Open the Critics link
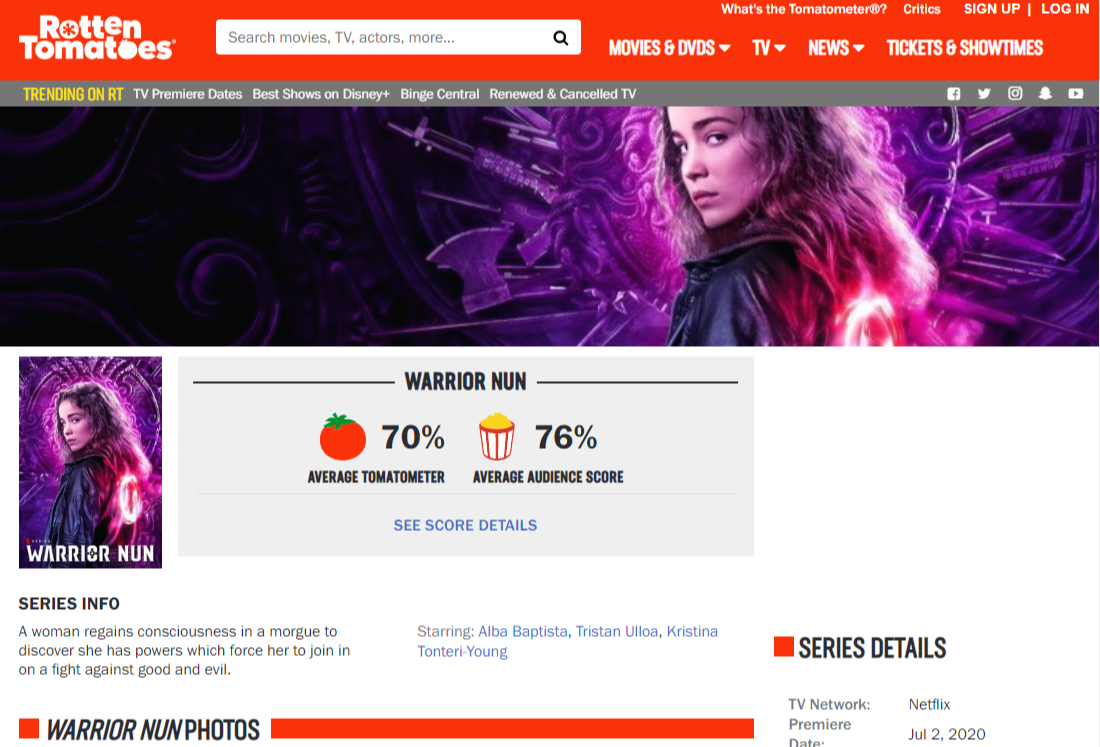The width and height of the screenshot is (1100, 747). pyautogui.click(x=922, y=9)
